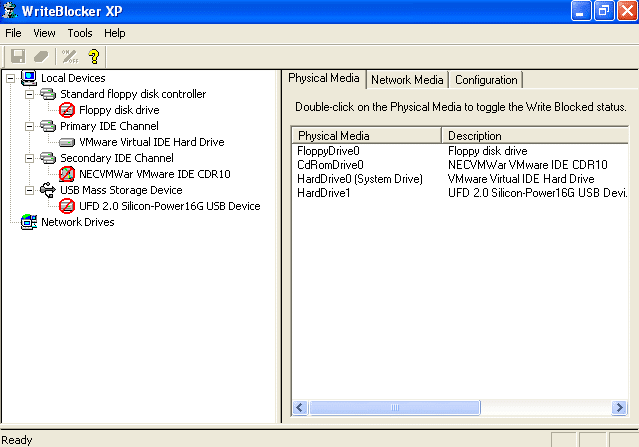Select CdRomDrive0 in the media list
This screenshot has width=639, height=447.
coord(330,165)
